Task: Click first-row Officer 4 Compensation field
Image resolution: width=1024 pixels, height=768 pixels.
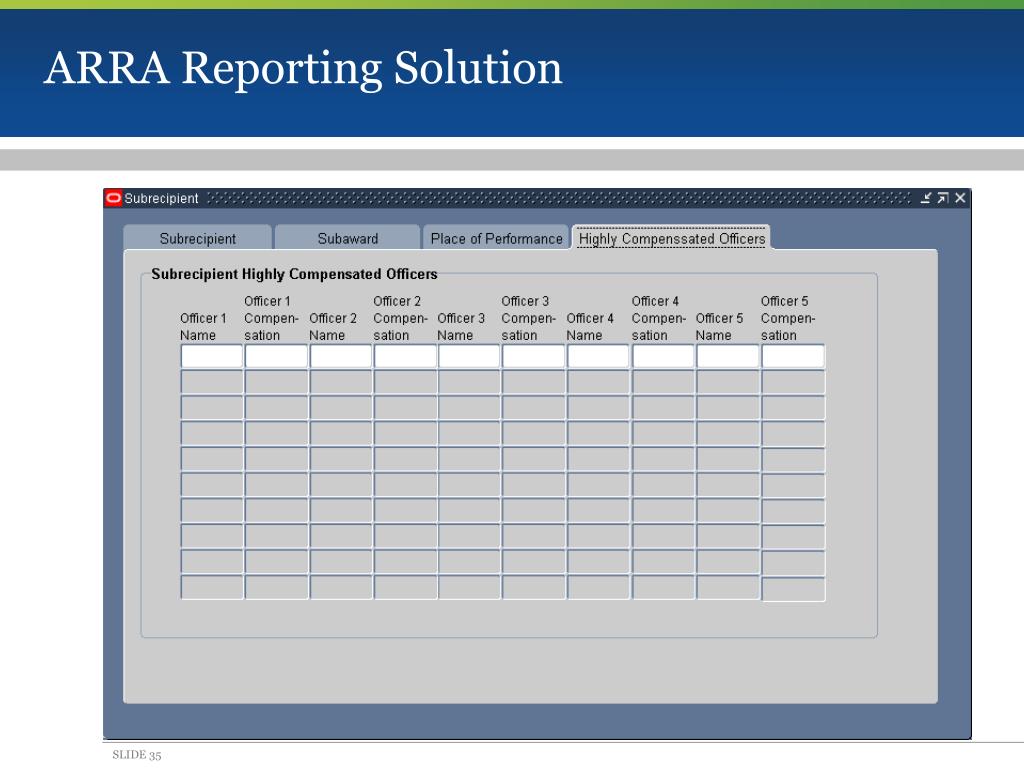Action: pyautogui.click(x=663, y=357)
